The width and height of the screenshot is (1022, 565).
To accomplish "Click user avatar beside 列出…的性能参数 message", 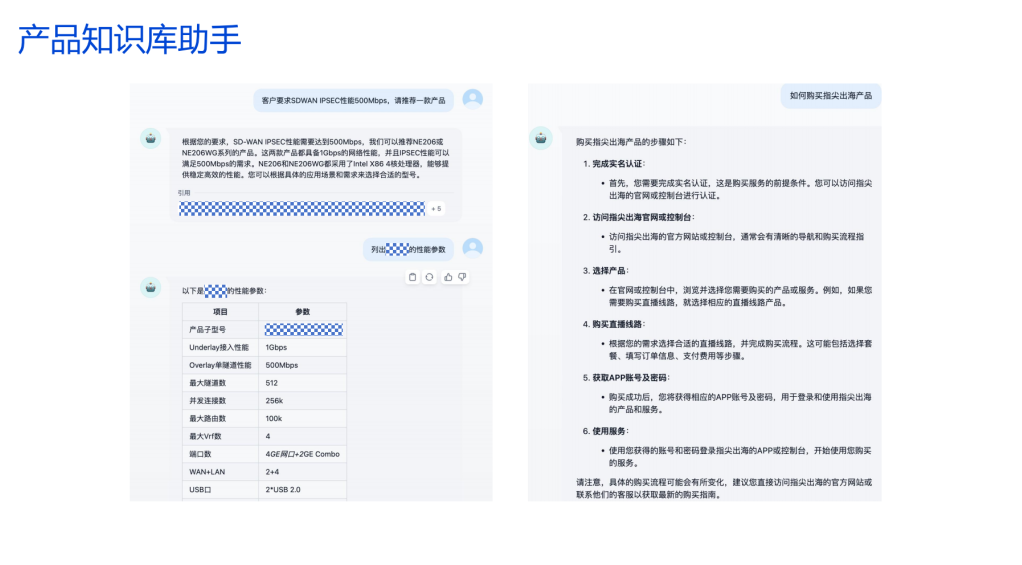I will [473, 248].
